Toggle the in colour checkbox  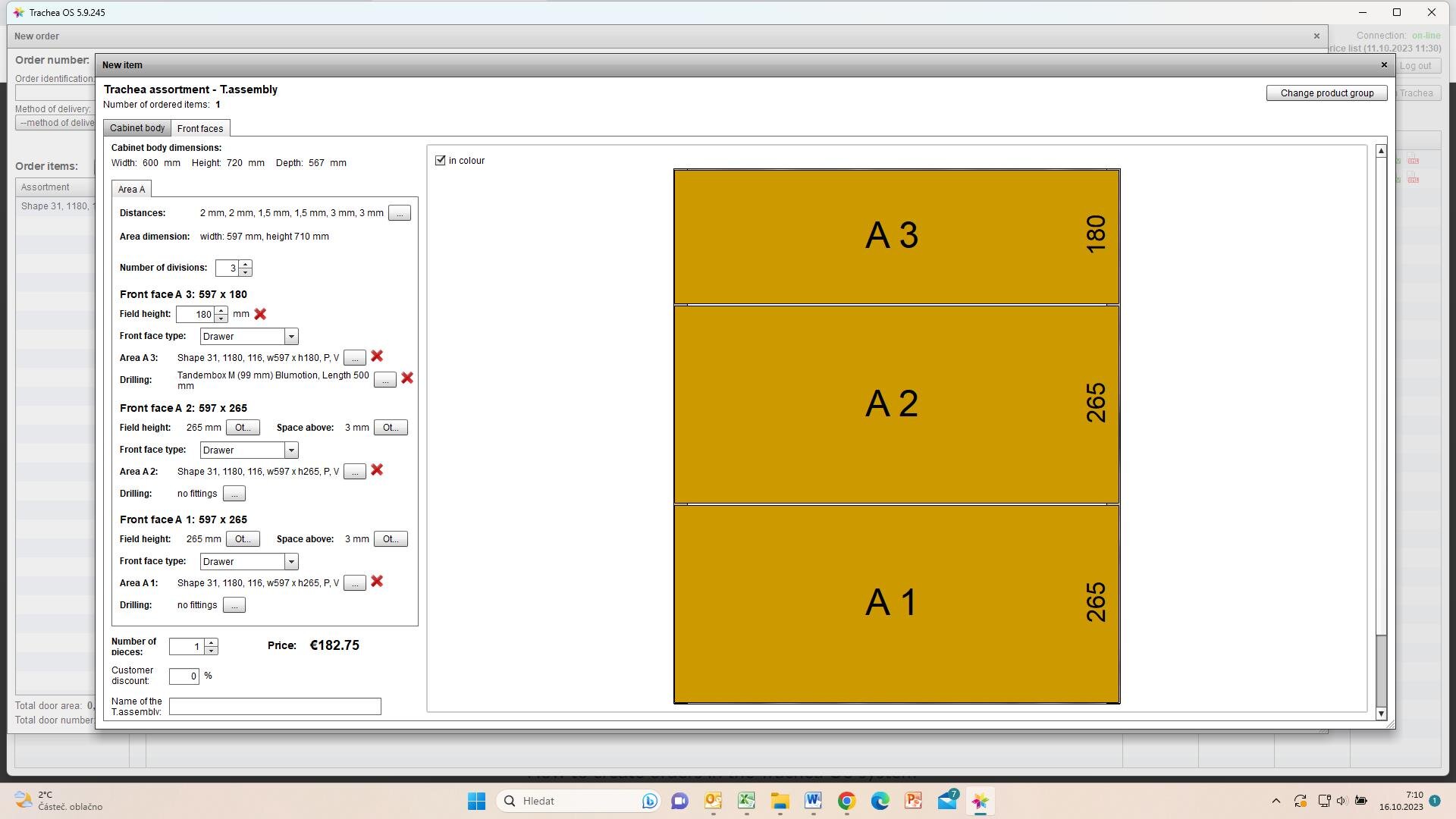click(x=441, y=160)
